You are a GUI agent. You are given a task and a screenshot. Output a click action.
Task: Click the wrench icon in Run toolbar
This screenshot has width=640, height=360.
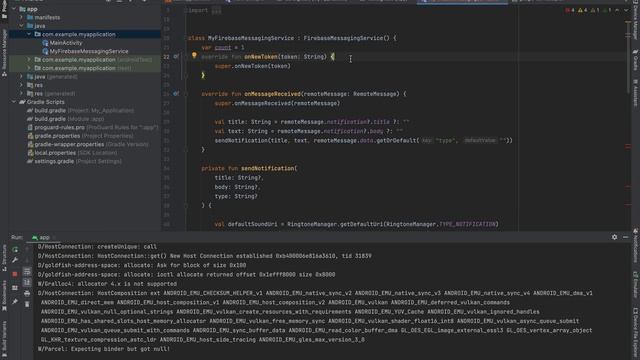click(x=15, y=260)
